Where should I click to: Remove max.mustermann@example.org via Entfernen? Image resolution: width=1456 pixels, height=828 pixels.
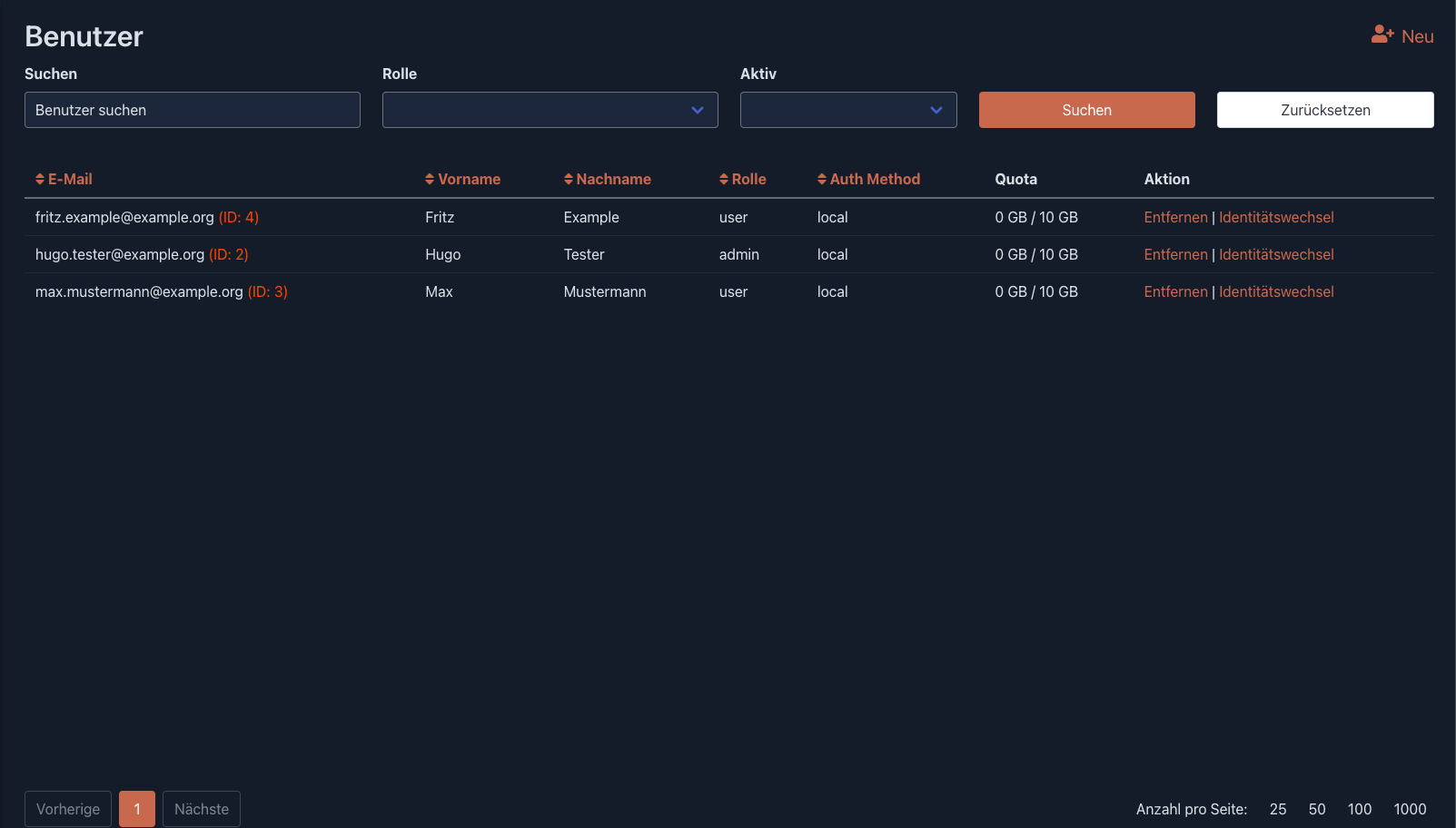click(x=1176, y=291)
